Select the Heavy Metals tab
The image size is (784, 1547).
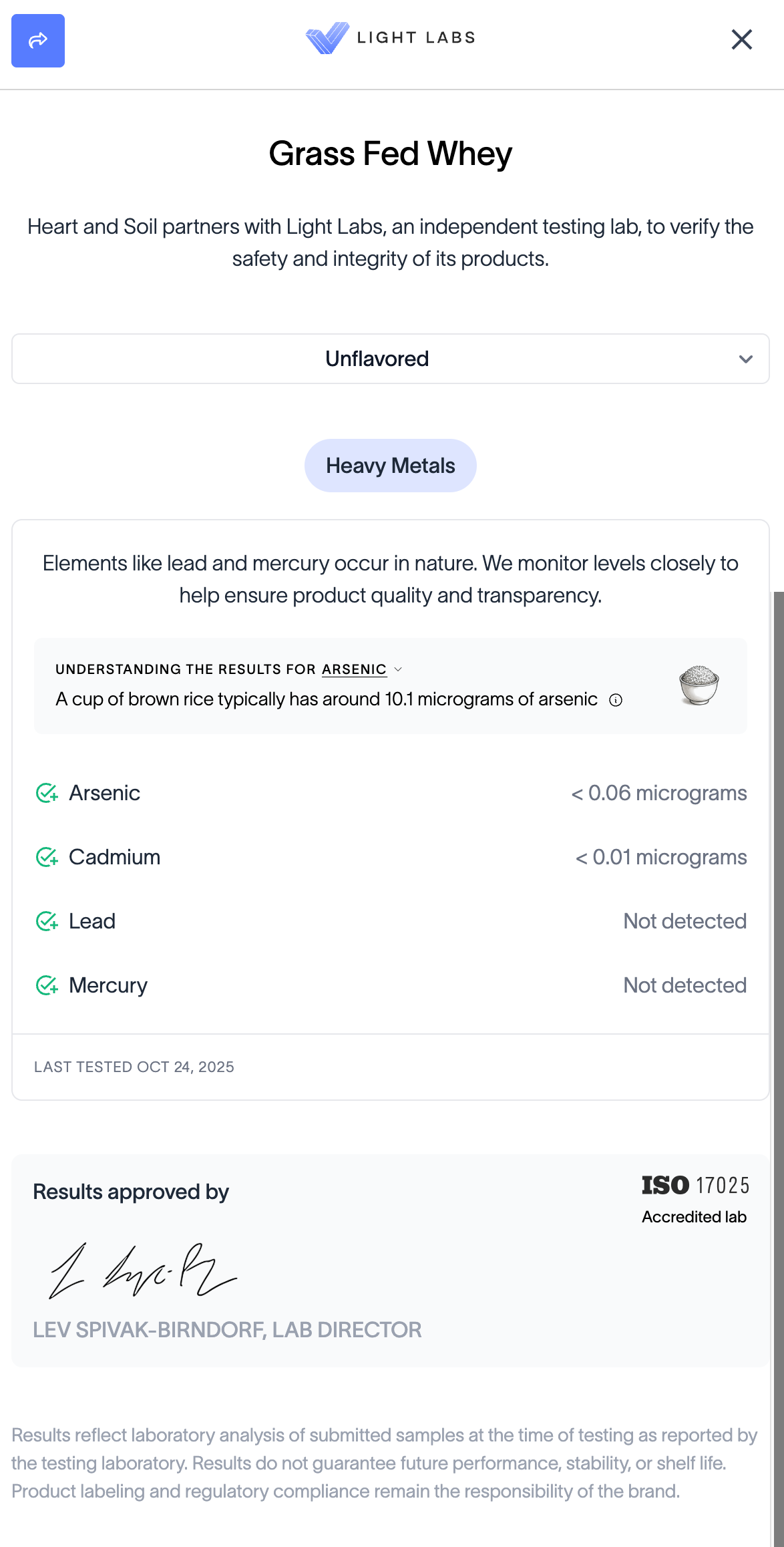tap(391, 466)
